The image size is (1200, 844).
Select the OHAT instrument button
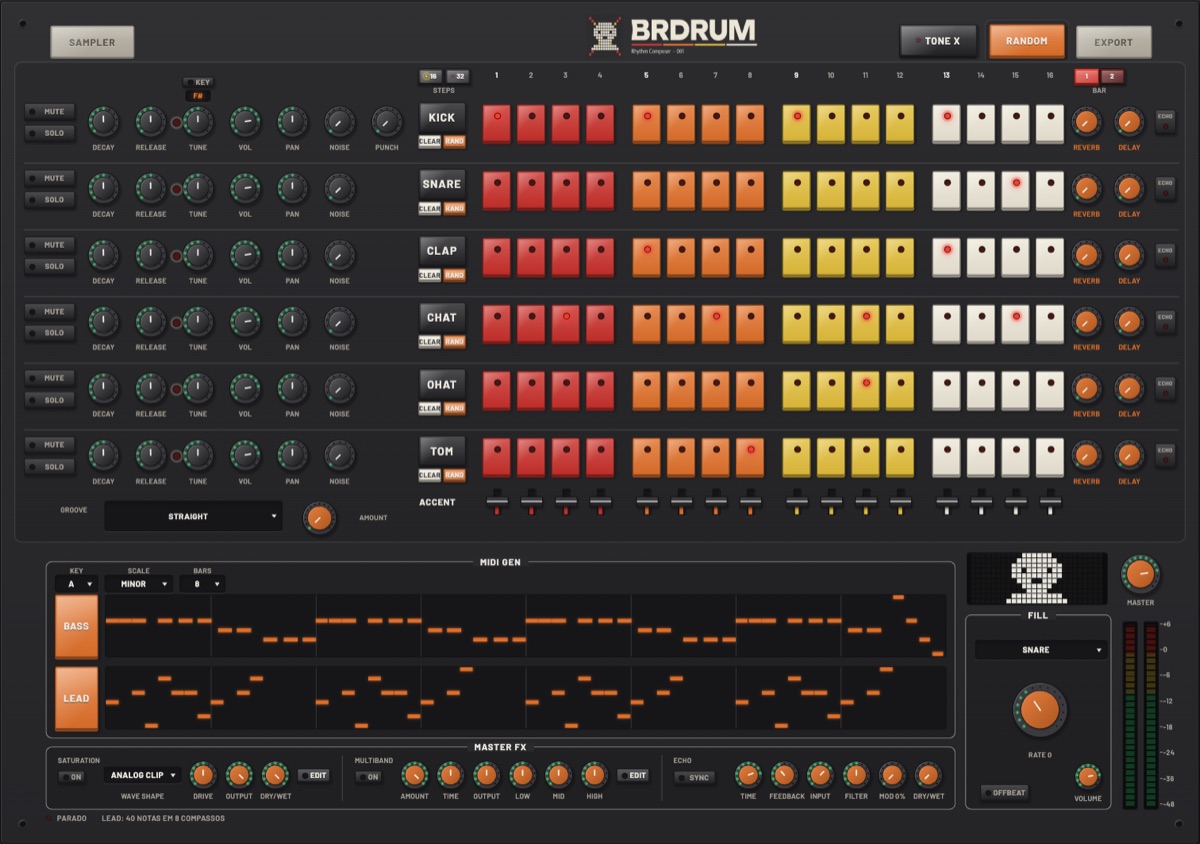pyautogui.click(x=441, y=384)
